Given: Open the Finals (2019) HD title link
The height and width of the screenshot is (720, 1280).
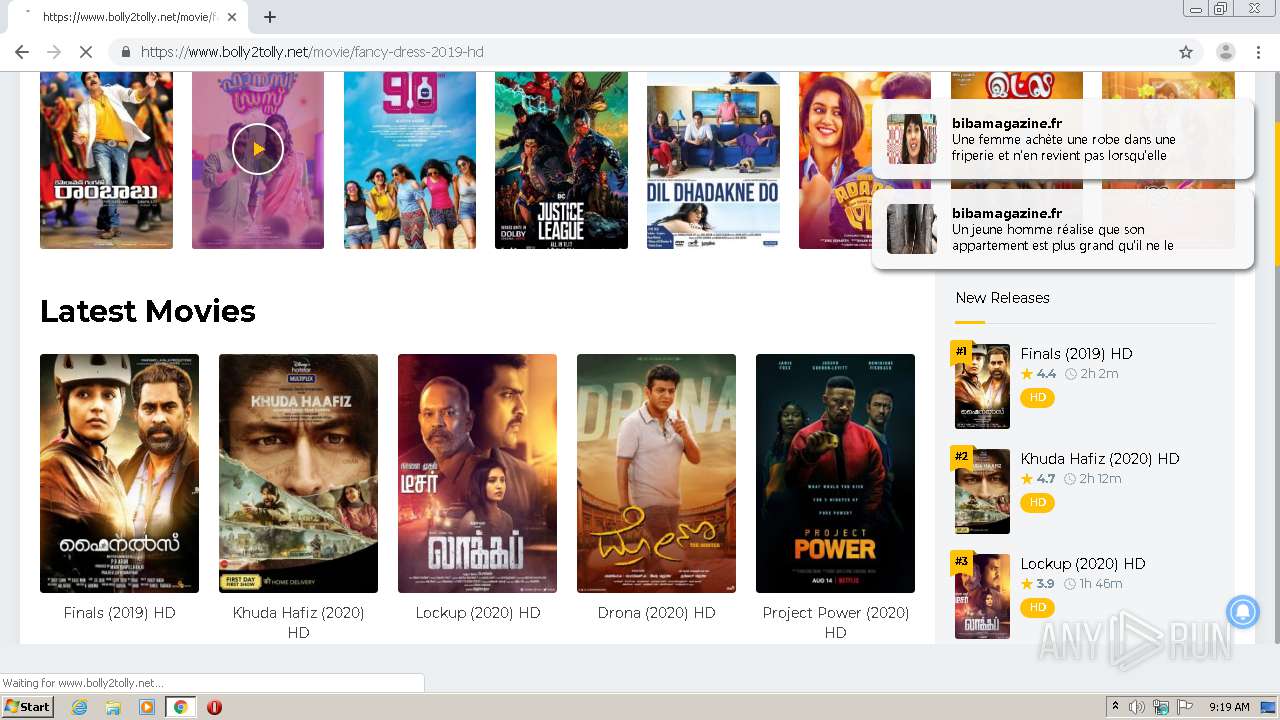Looking at the screenshot, I should pyautogui.click(x=119, y=613).
